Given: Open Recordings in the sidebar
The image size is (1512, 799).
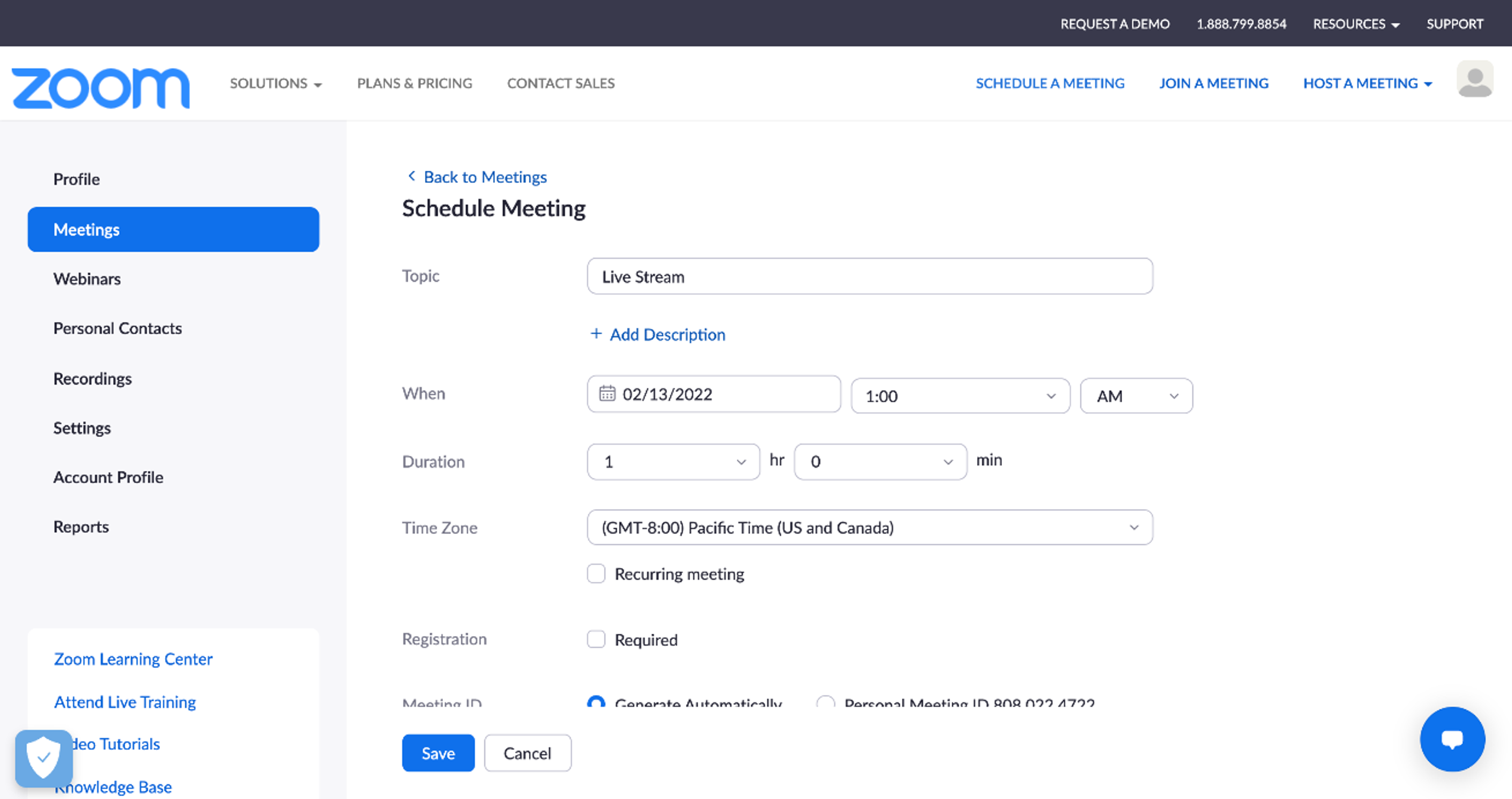Looking at the screenshot, I should [x=93, y=378].
